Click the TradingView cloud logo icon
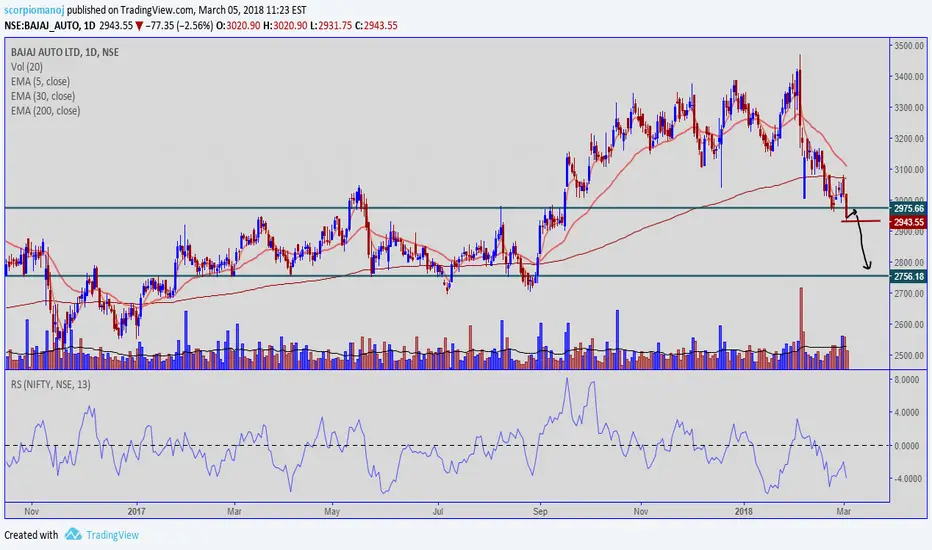 pos(73,534)
